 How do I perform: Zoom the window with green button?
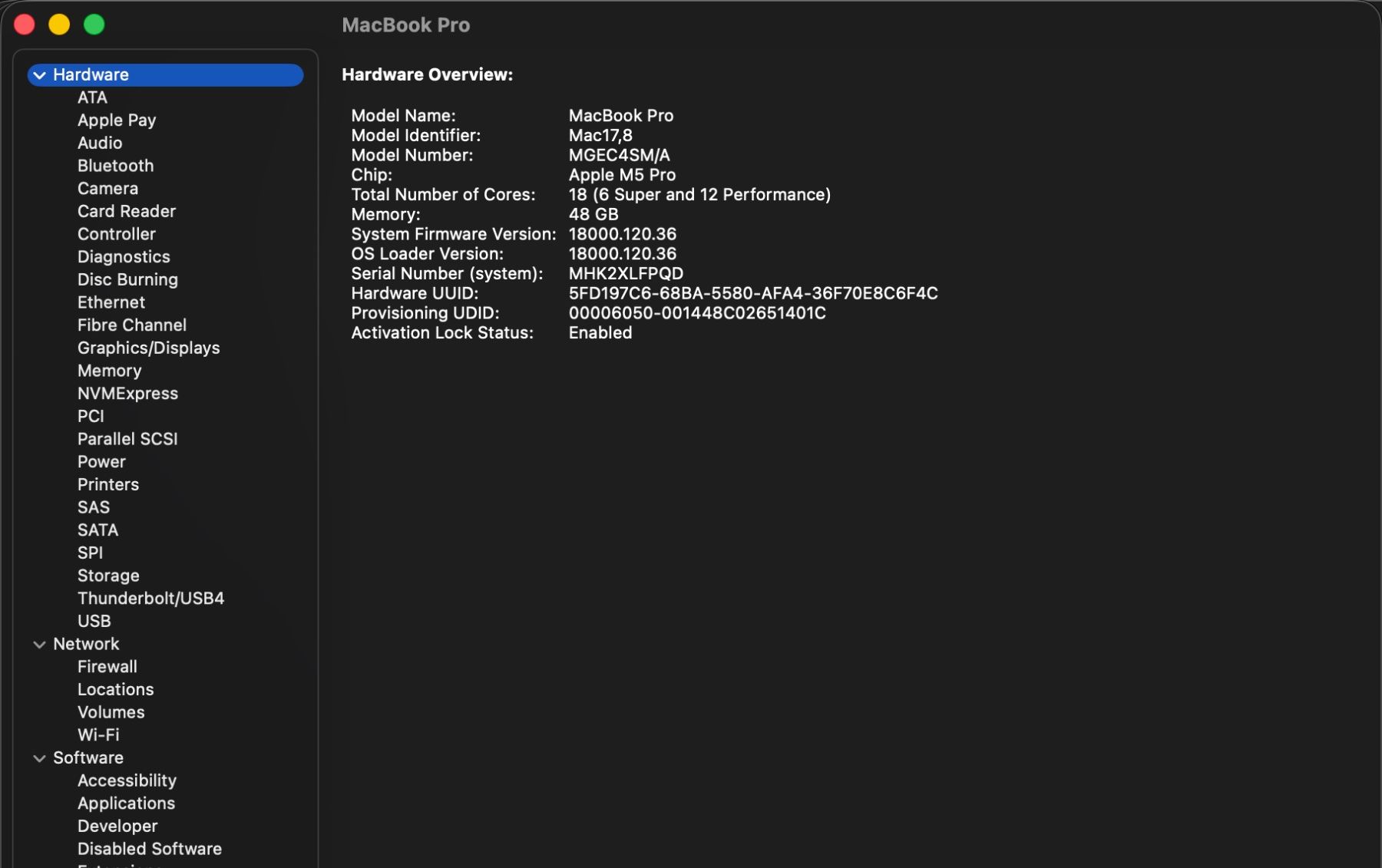(x=94, y=25)
